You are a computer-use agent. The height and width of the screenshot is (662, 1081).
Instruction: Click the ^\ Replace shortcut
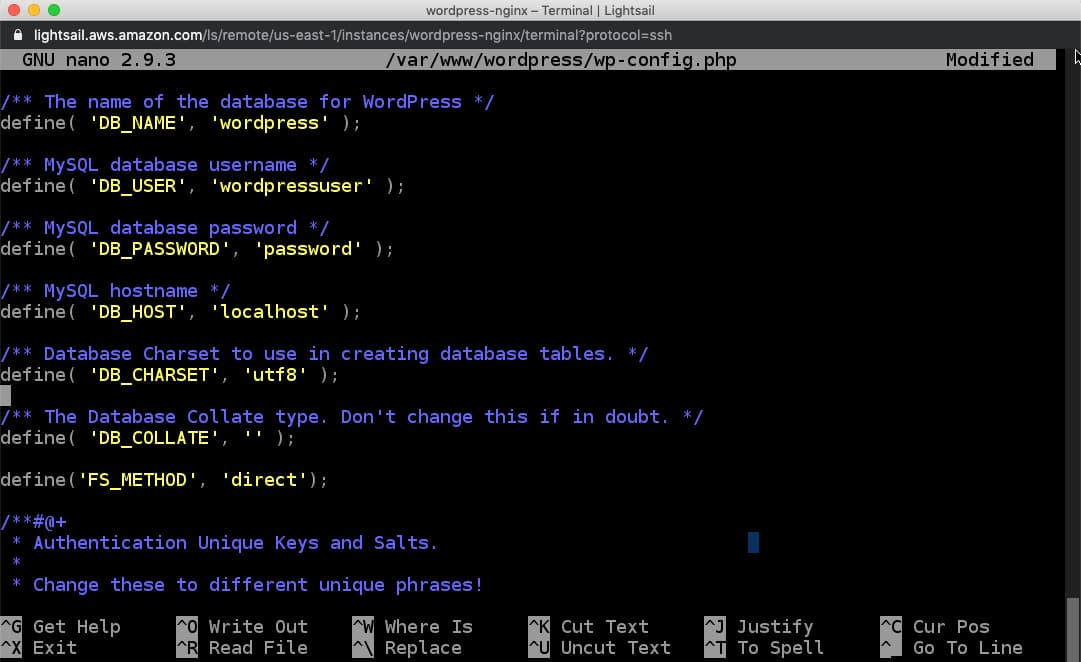(407, 648)
